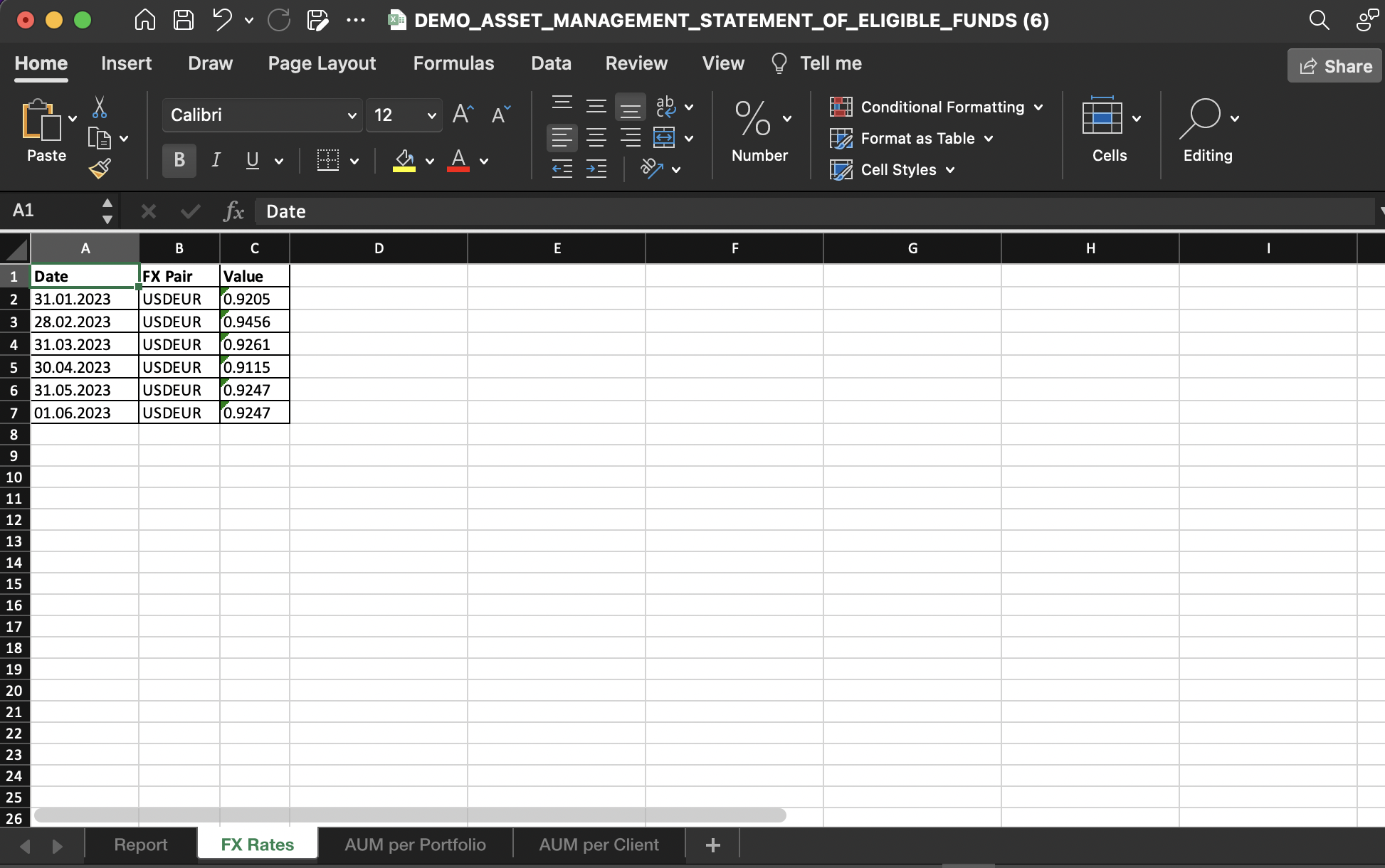Click the Format Painter brush icon
The width and height of the screenshot is (1385, 868).
[100, 169]
